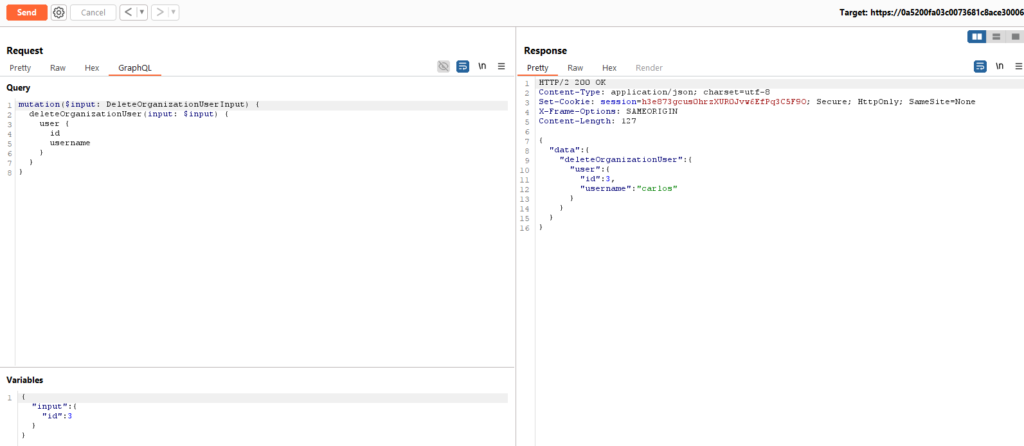Toggle \n newline display in Response panel
The width and height of the screenshot is (1024, 446).
1000,66
